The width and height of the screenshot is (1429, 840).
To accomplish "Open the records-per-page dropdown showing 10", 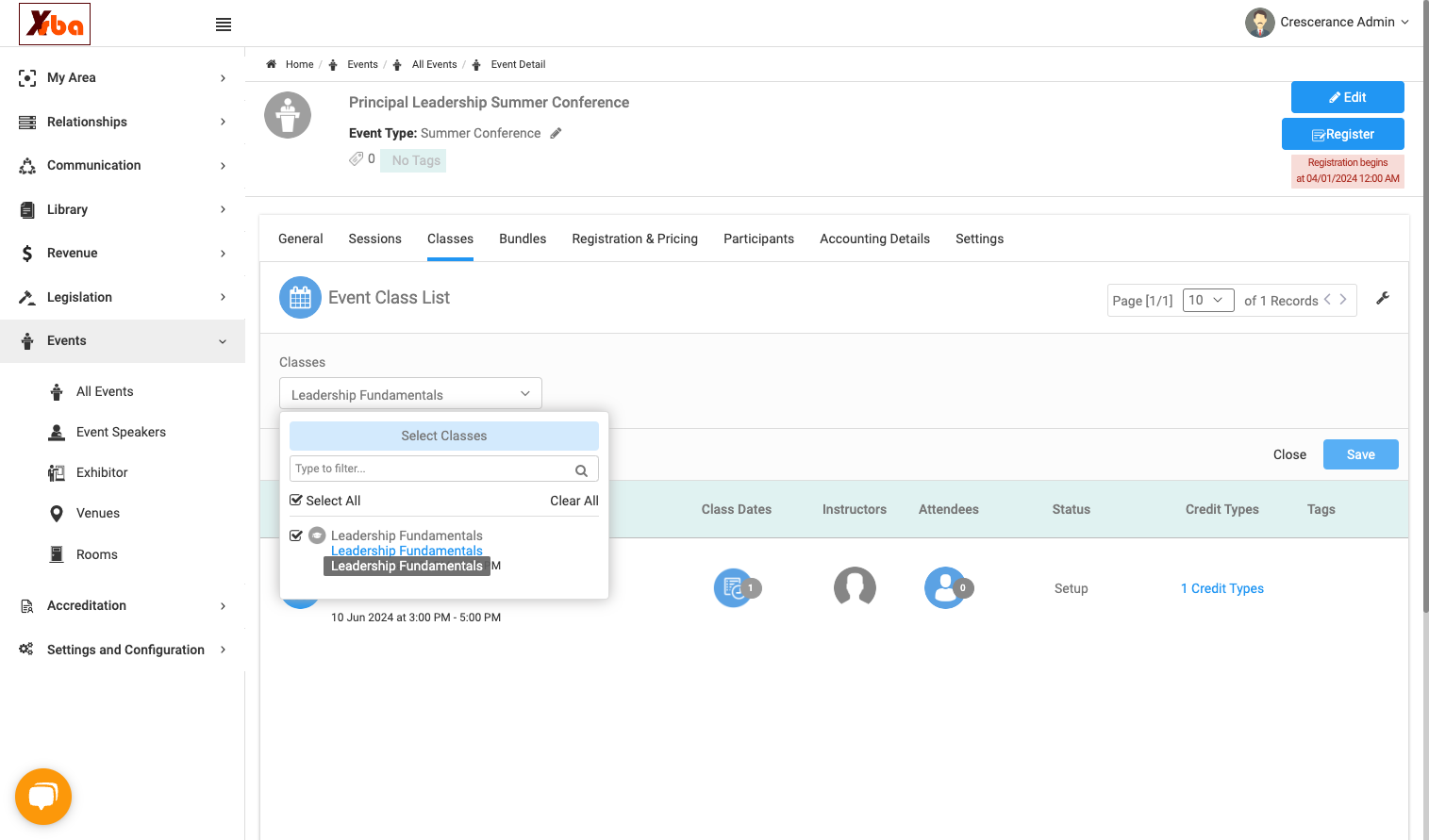I will 1207,300.
